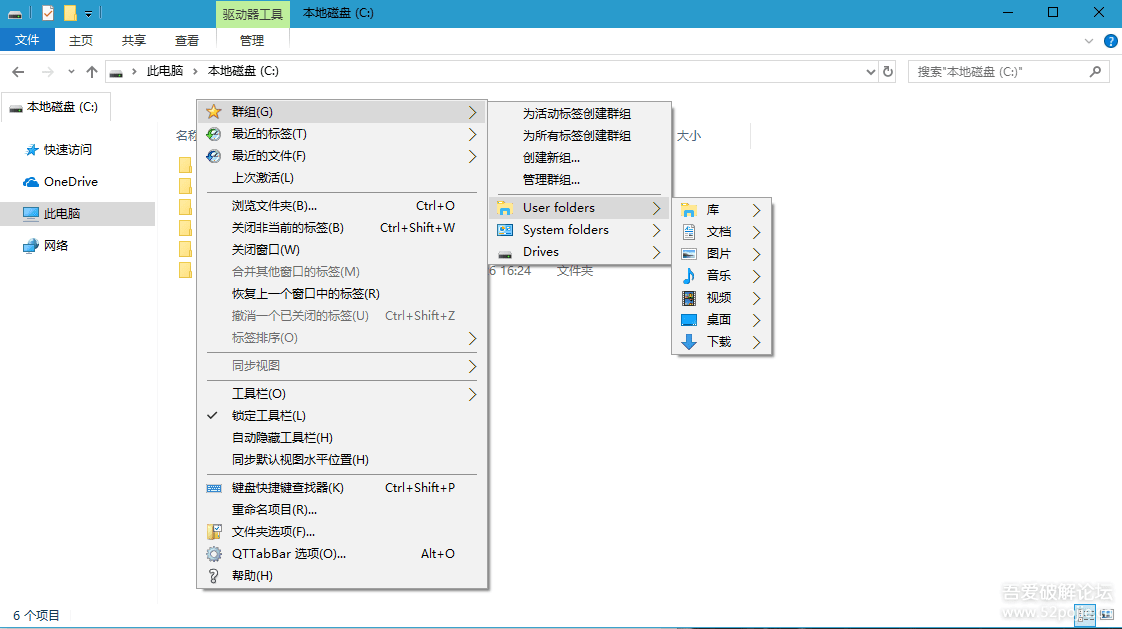Choose 管理群组... in submenu
Image resolution: width=1122 pixels, height=629 pixels.
(x=580, y=180)
